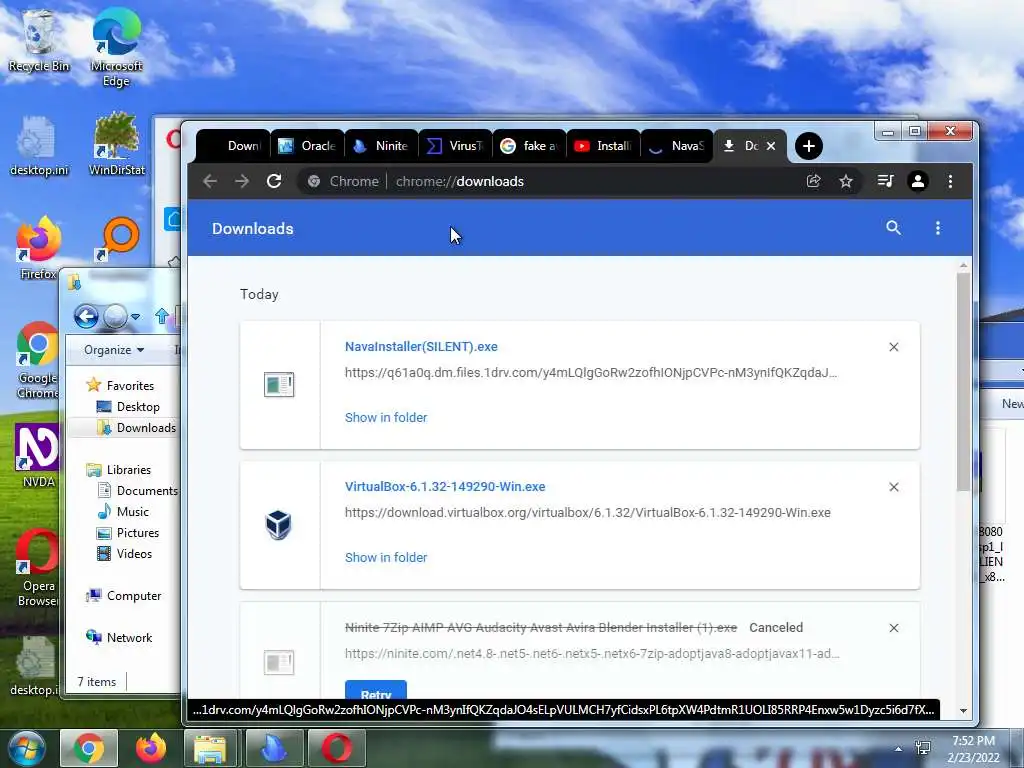Open NavaInstaller(SILENT).exe file link
Image resolution: width=1024 pixels, height=768 pixels.
pyautogui.click(x=421, y=347)
